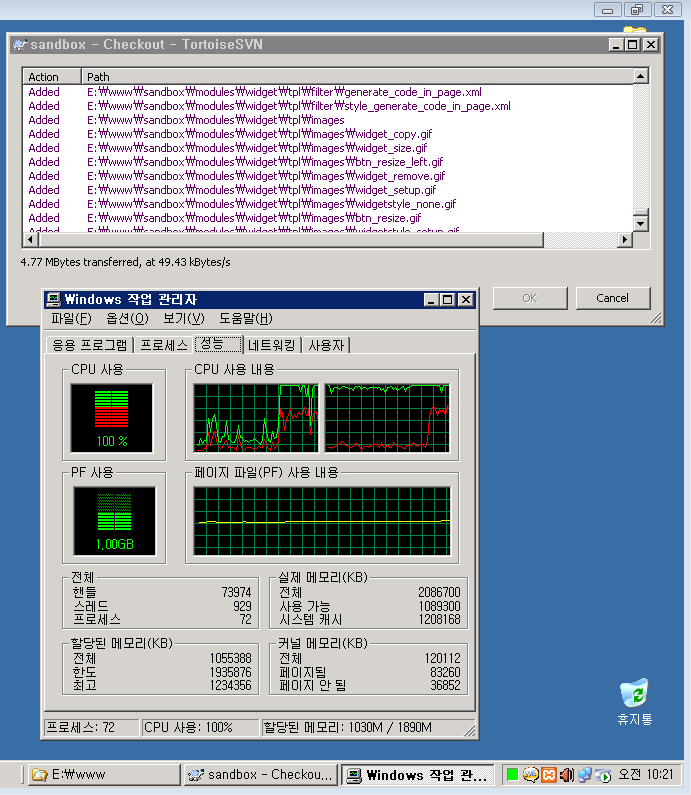Click the resize grip of the Checkout dialog
The image size is (691, 795).
tap(656, 318)
